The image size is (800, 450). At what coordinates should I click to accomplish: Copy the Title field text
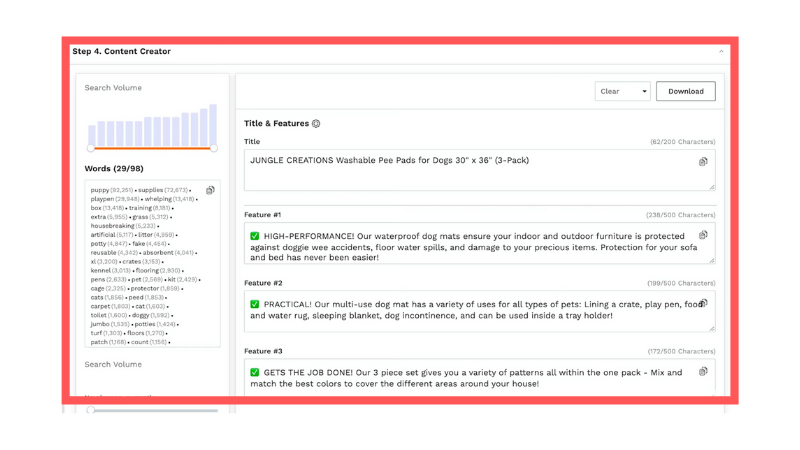point(703,162)
